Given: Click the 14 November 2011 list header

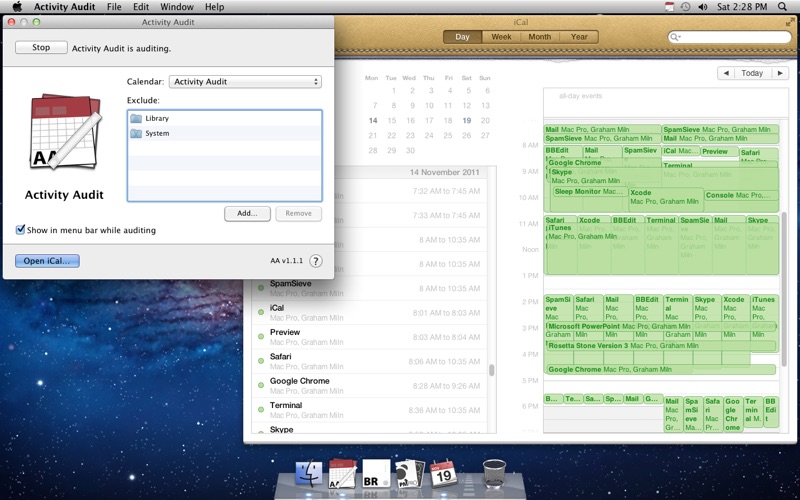Looking at the screenshot, I should (x=444, y=172).
